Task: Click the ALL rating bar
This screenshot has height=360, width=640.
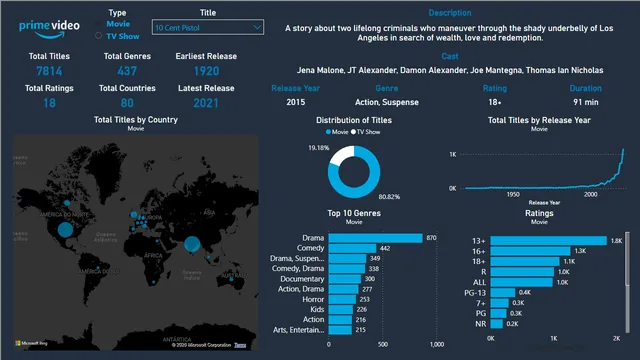Action: [521, 282]
